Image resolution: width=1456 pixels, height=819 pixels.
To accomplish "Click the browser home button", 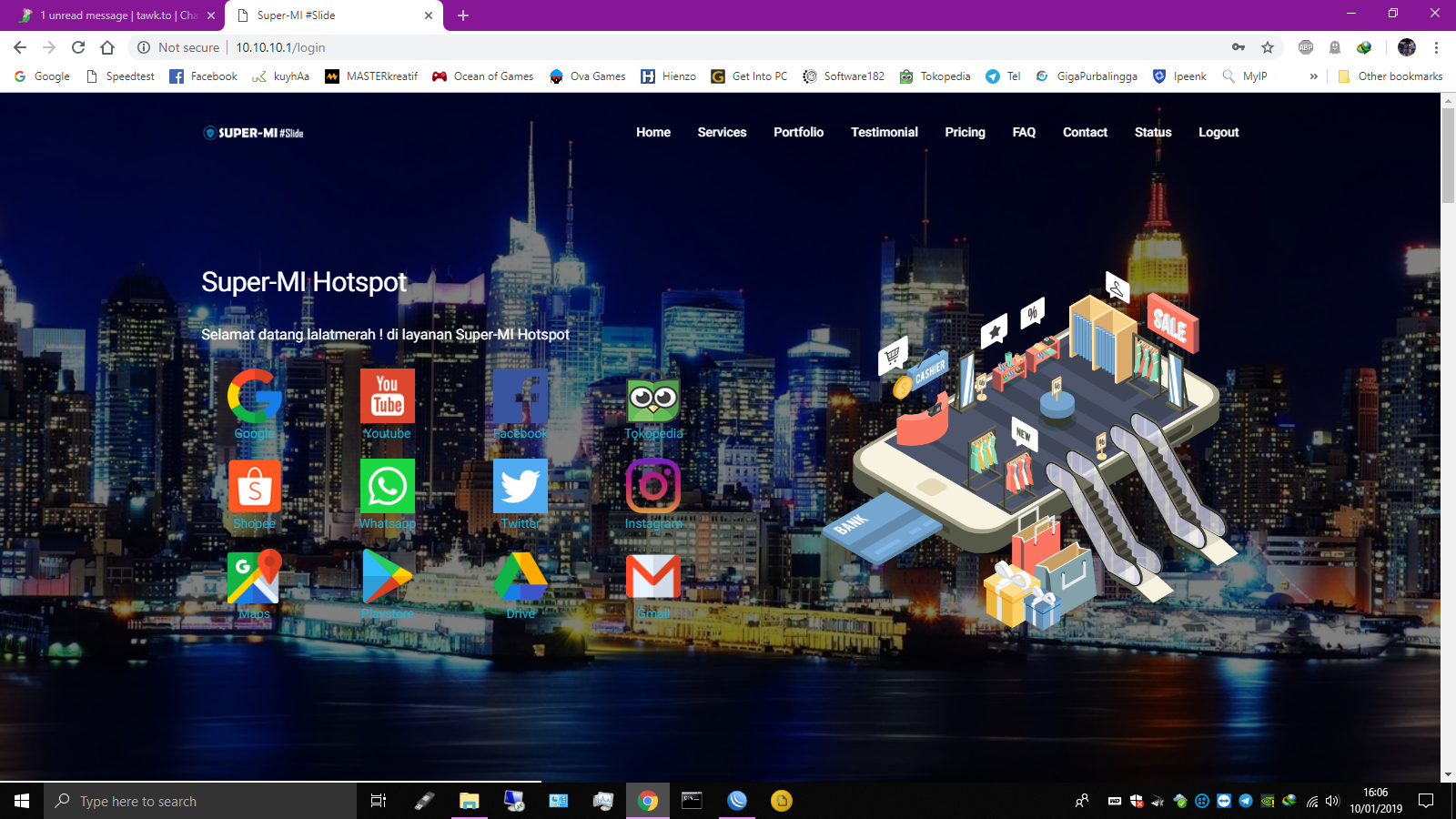I will (x=107, y=47).
